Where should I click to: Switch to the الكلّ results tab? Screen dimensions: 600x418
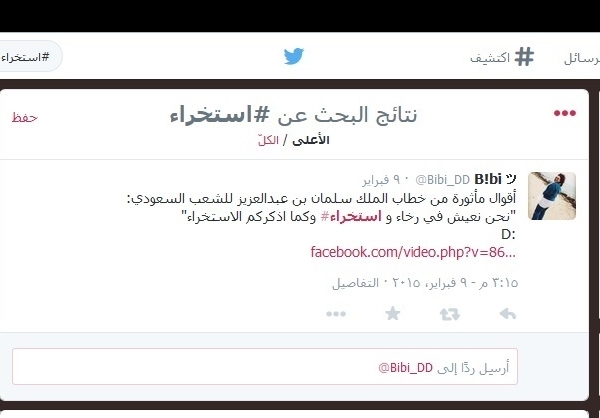coord(268,140)
